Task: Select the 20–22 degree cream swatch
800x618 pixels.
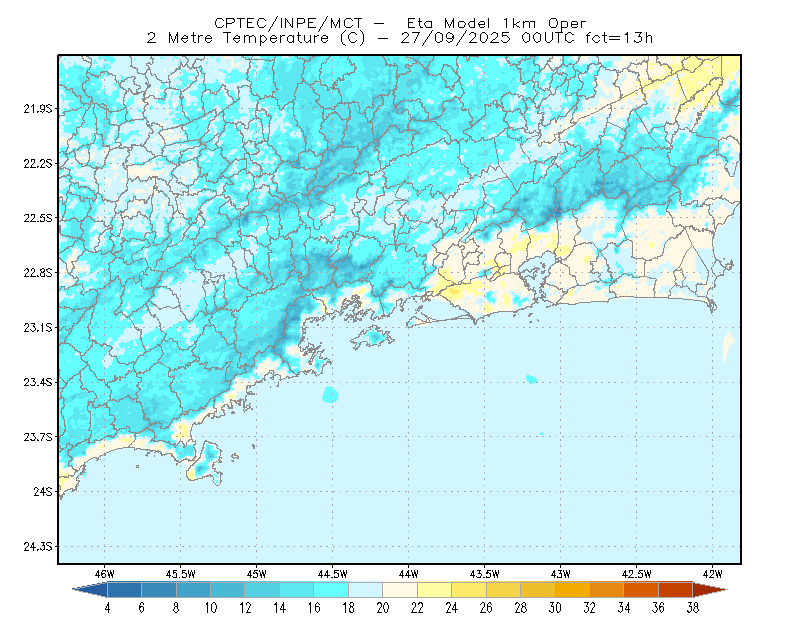Action: click(400, 589)
